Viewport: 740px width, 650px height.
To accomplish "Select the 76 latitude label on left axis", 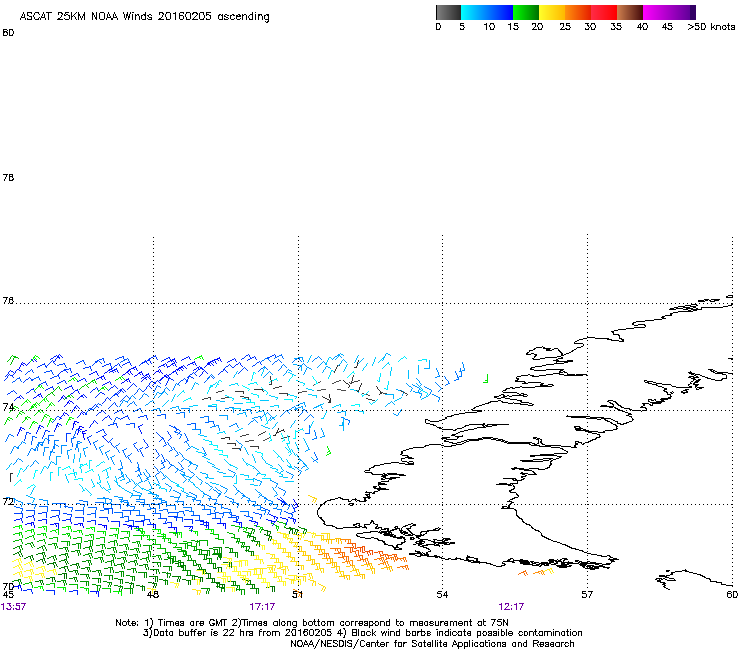I will click(8, 300).
